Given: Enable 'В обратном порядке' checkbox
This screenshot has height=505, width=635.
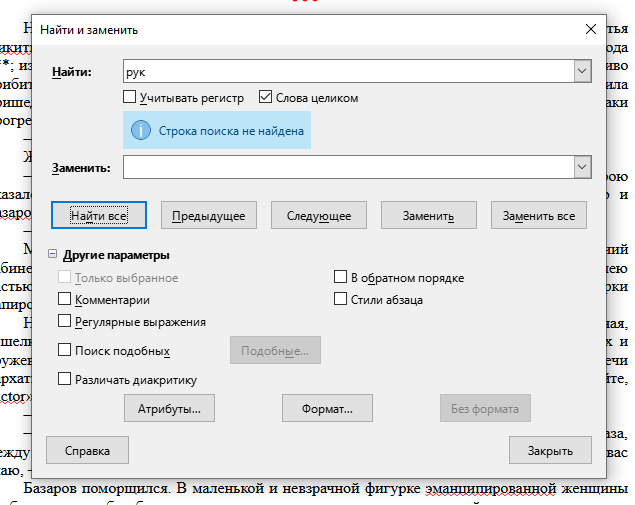Looking at the screenshot, I should [340, 278].
